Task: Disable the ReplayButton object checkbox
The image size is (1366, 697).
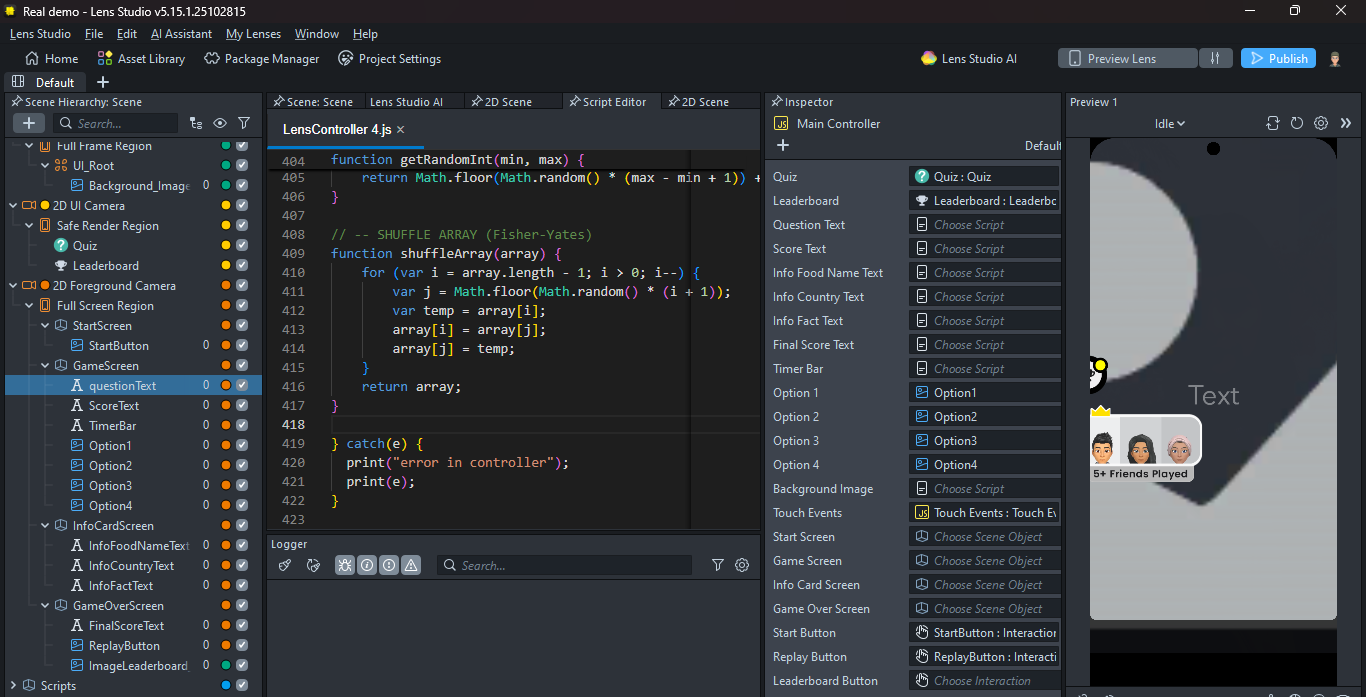Action: [242, 646]
